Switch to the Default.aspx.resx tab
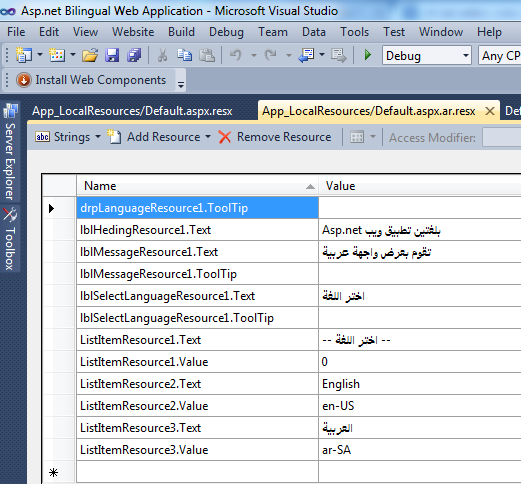 click(x=132, y=111)
